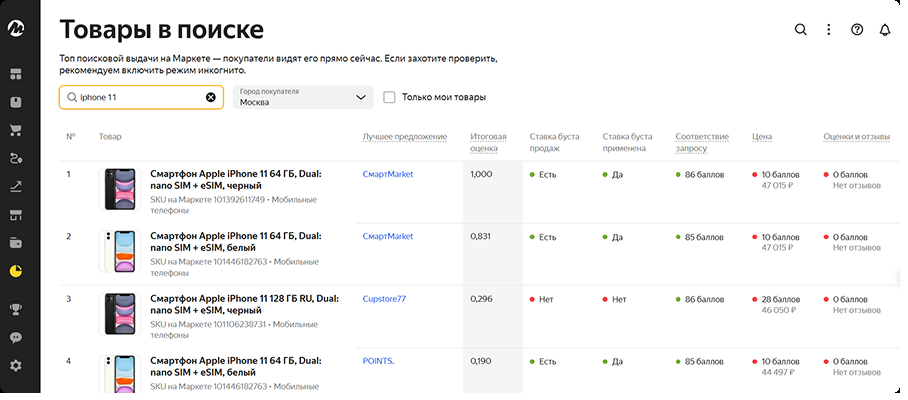Viewport: 908px width, 400px height.
Task: Open the dashboard grid icon in sidebar
Action: point(16,74)
